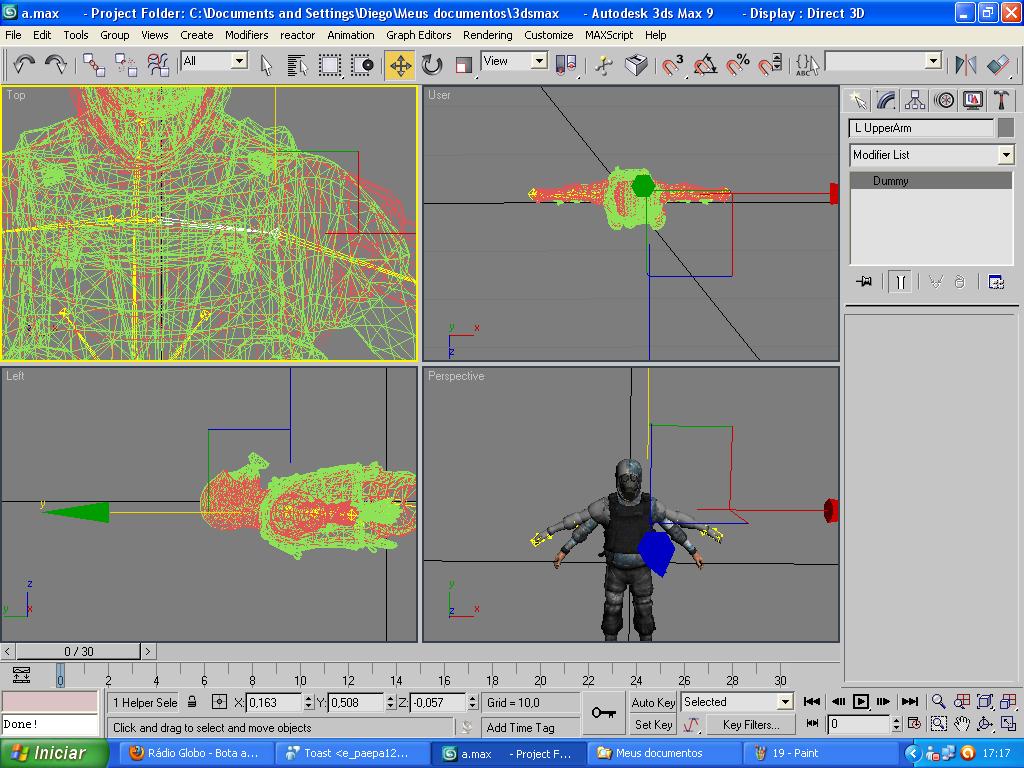Click the Select and Link icon
Screen dimensions: 1024x768
point(94,65)
